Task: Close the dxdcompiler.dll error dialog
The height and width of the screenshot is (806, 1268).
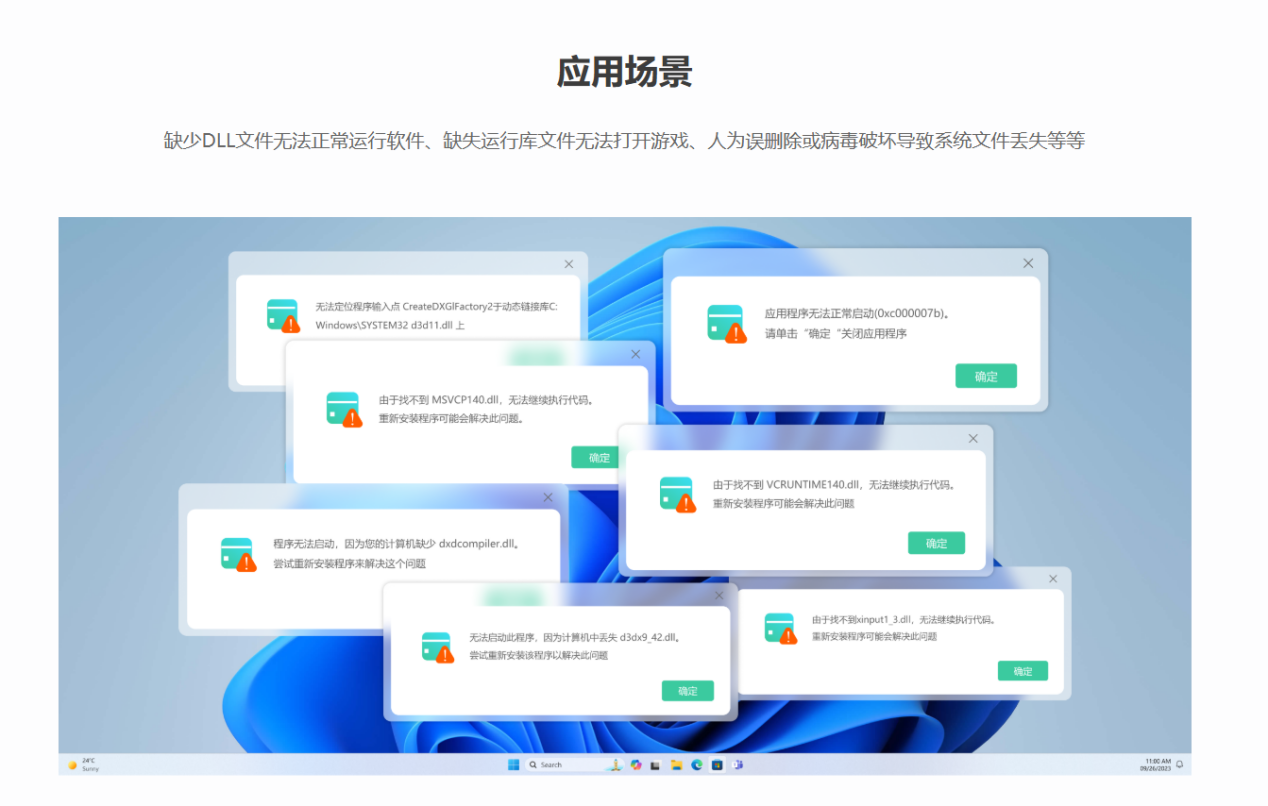Action: coord(548,497)
